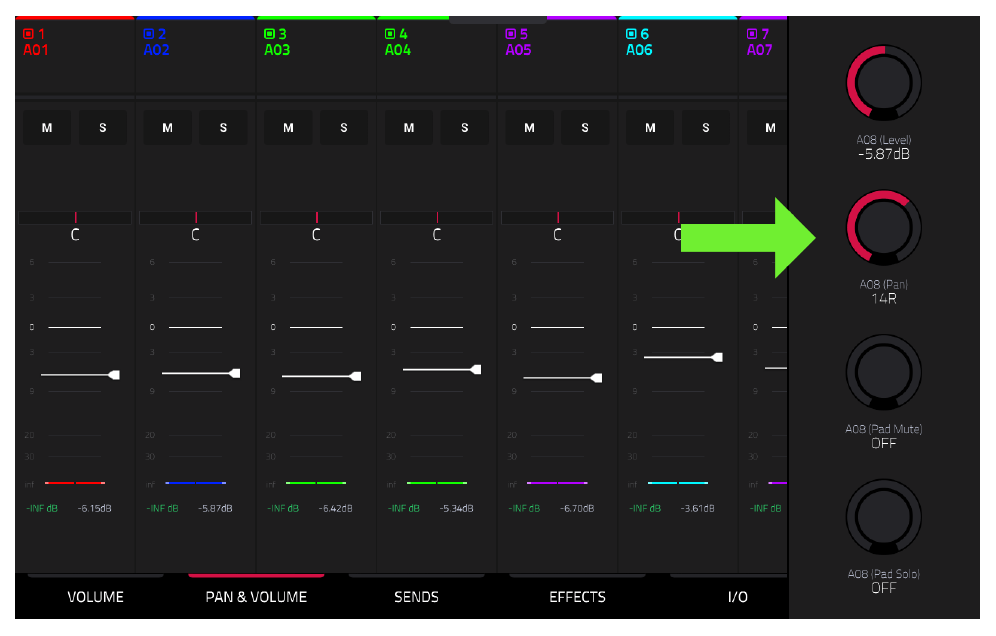This screenshot has width=996, height=636.
Task: Click the A05 pan slider bar
Action: [x=558, y=218]
